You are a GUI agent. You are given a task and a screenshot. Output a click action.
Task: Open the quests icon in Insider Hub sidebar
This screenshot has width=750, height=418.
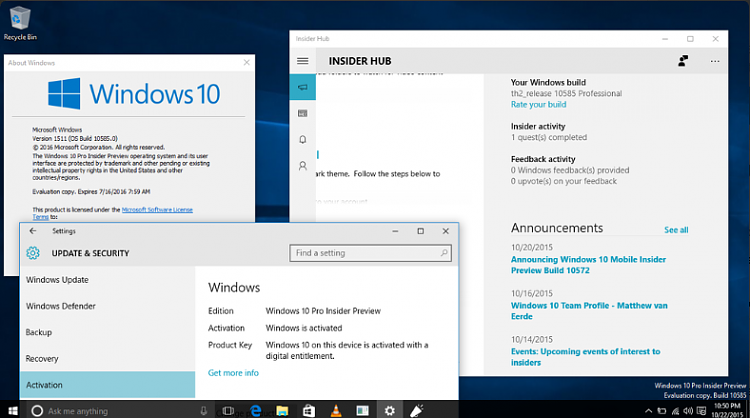click(303, 113)
